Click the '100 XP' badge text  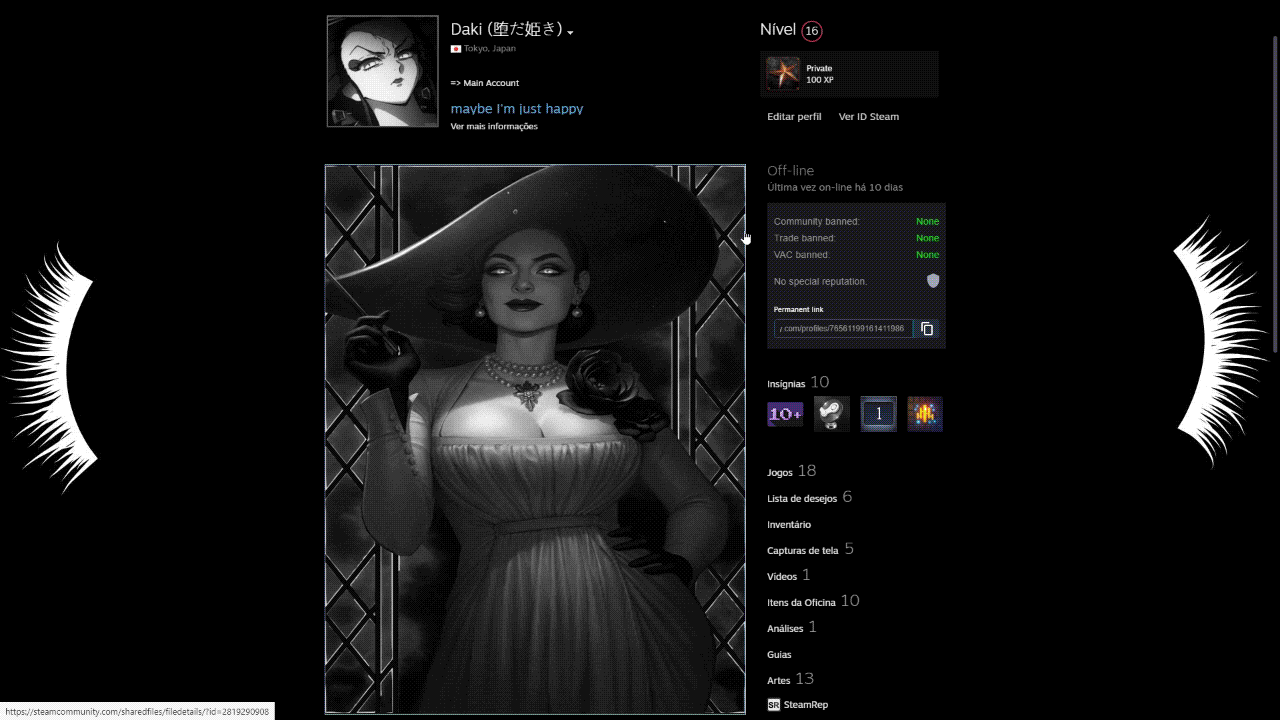[x=820, y=80]
